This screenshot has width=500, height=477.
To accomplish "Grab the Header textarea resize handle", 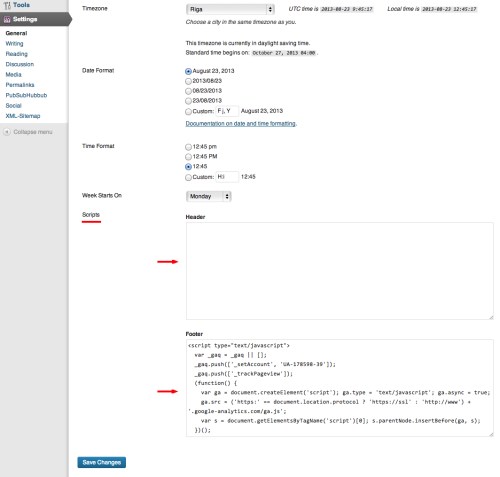I will [x=491, y=317].
